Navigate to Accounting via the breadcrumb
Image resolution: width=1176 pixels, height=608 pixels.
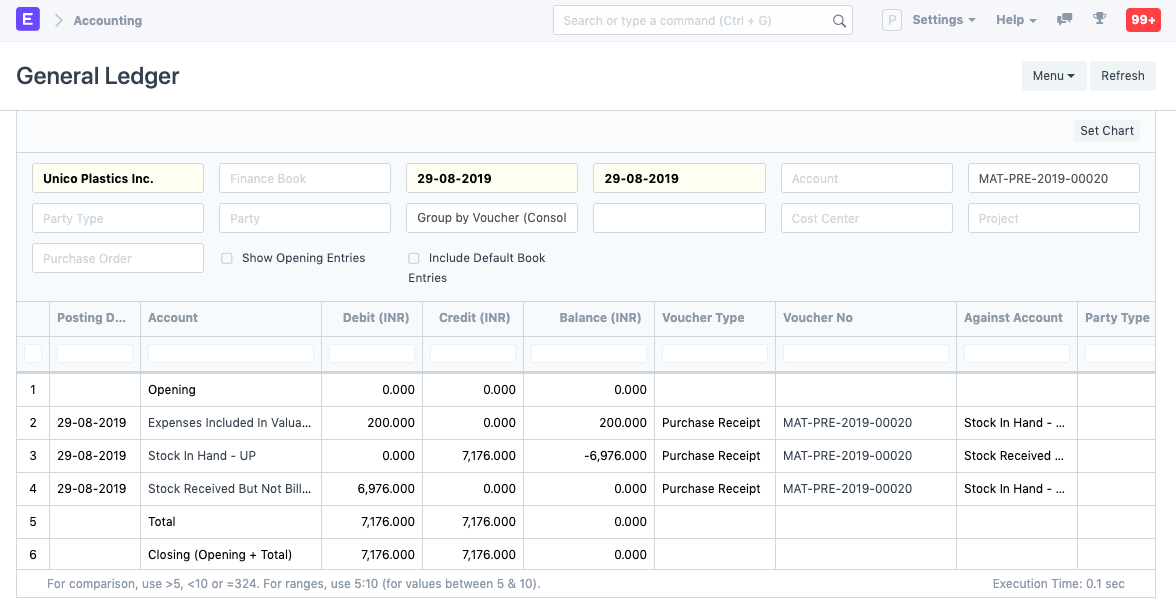pos(107,19)
